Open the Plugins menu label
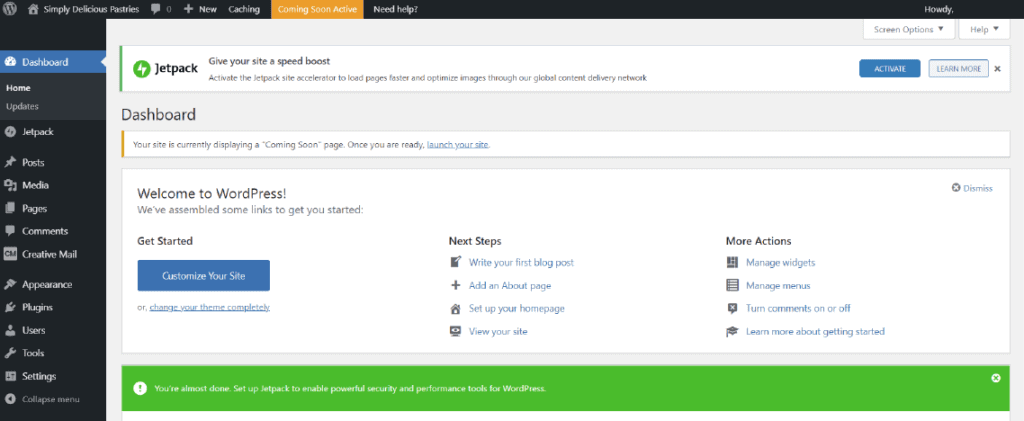 (37, 307)
